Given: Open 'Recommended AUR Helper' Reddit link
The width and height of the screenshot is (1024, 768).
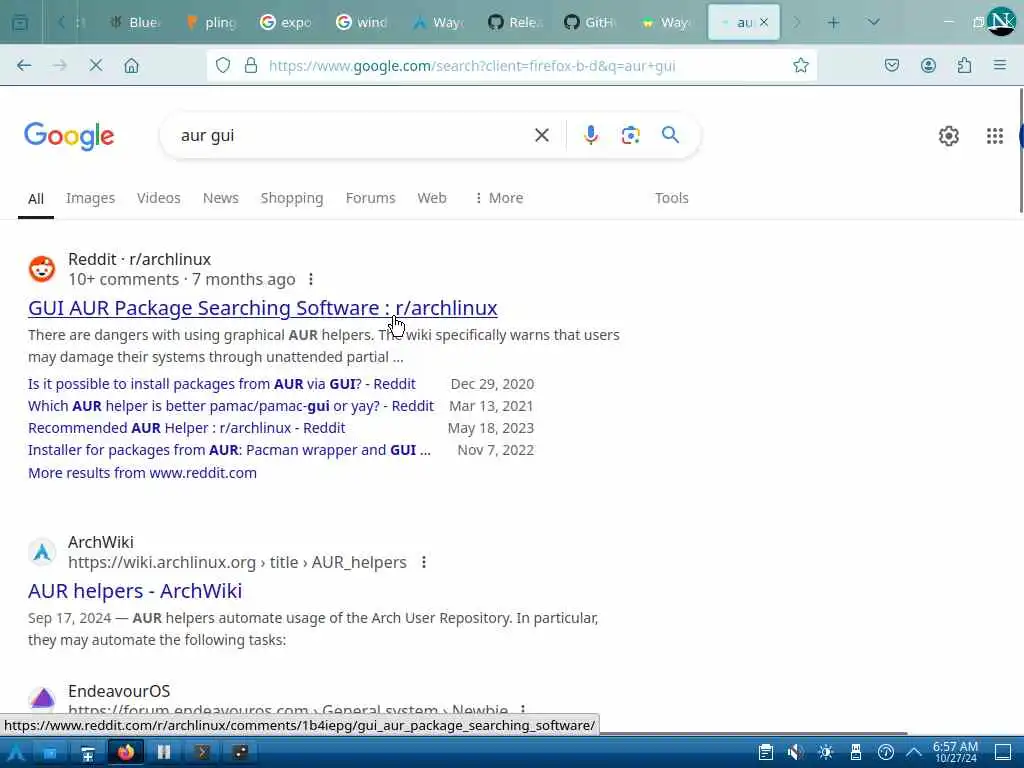Looking at the screenshot, I should (x=187, y=428).
